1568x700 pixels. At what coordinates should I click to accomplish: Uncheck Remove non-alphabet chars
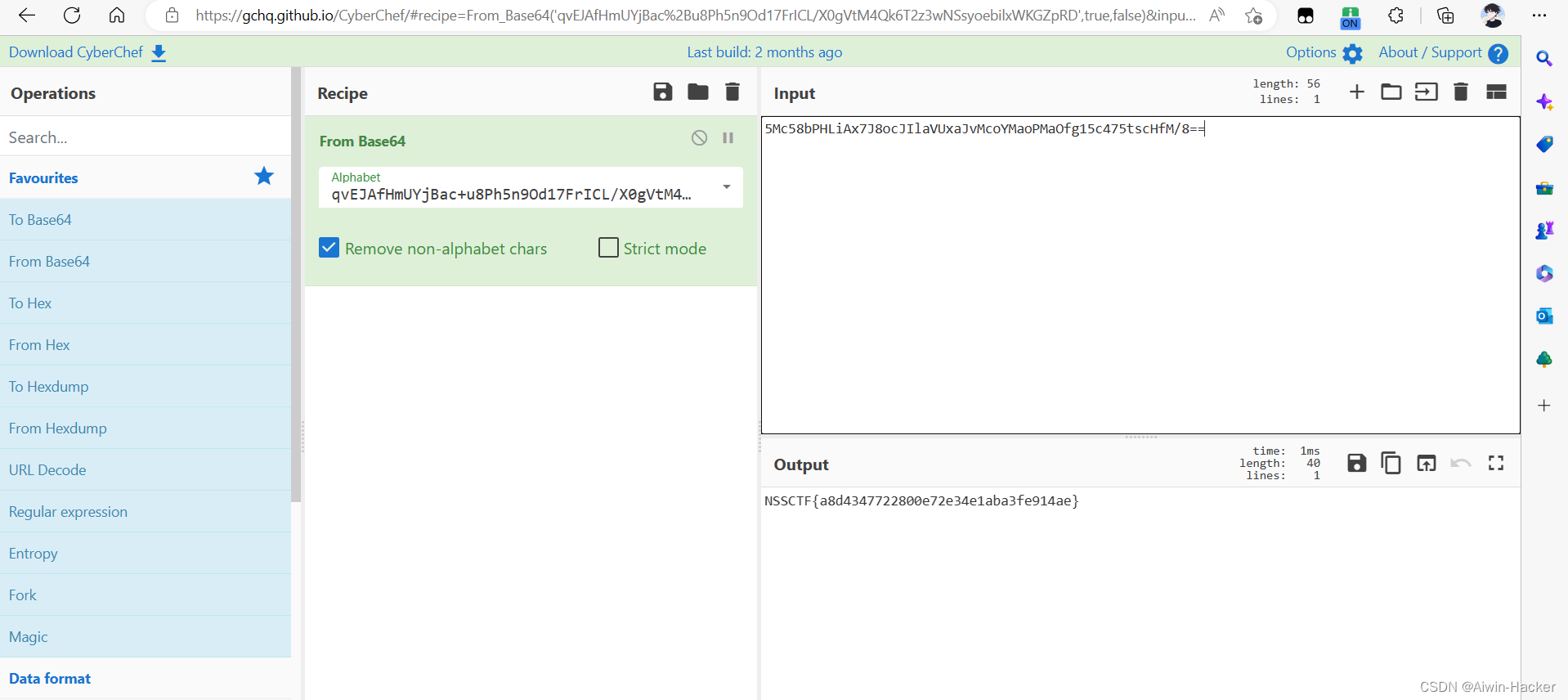pyautogui.click(x=329, y=247)
